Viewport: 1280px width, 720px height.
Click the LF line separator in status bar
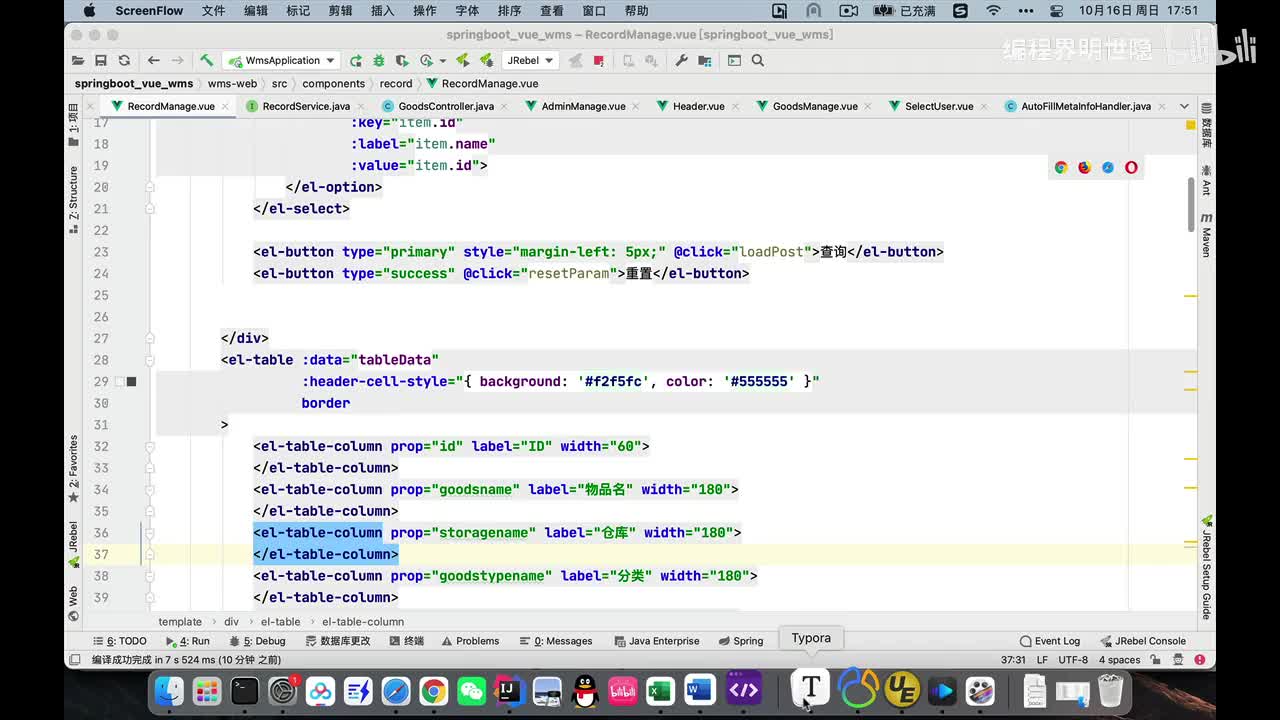pyautogui.click(x=1043, y=660)
